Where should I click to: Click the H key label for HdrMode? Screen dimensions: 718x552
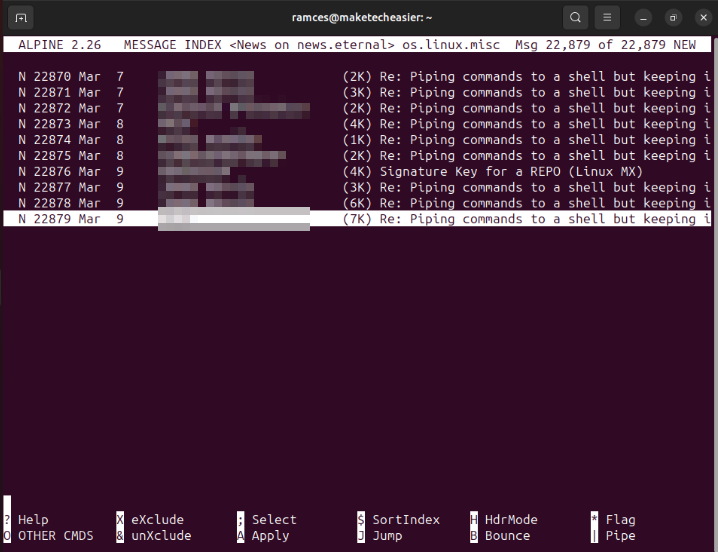tap(473, 519)
